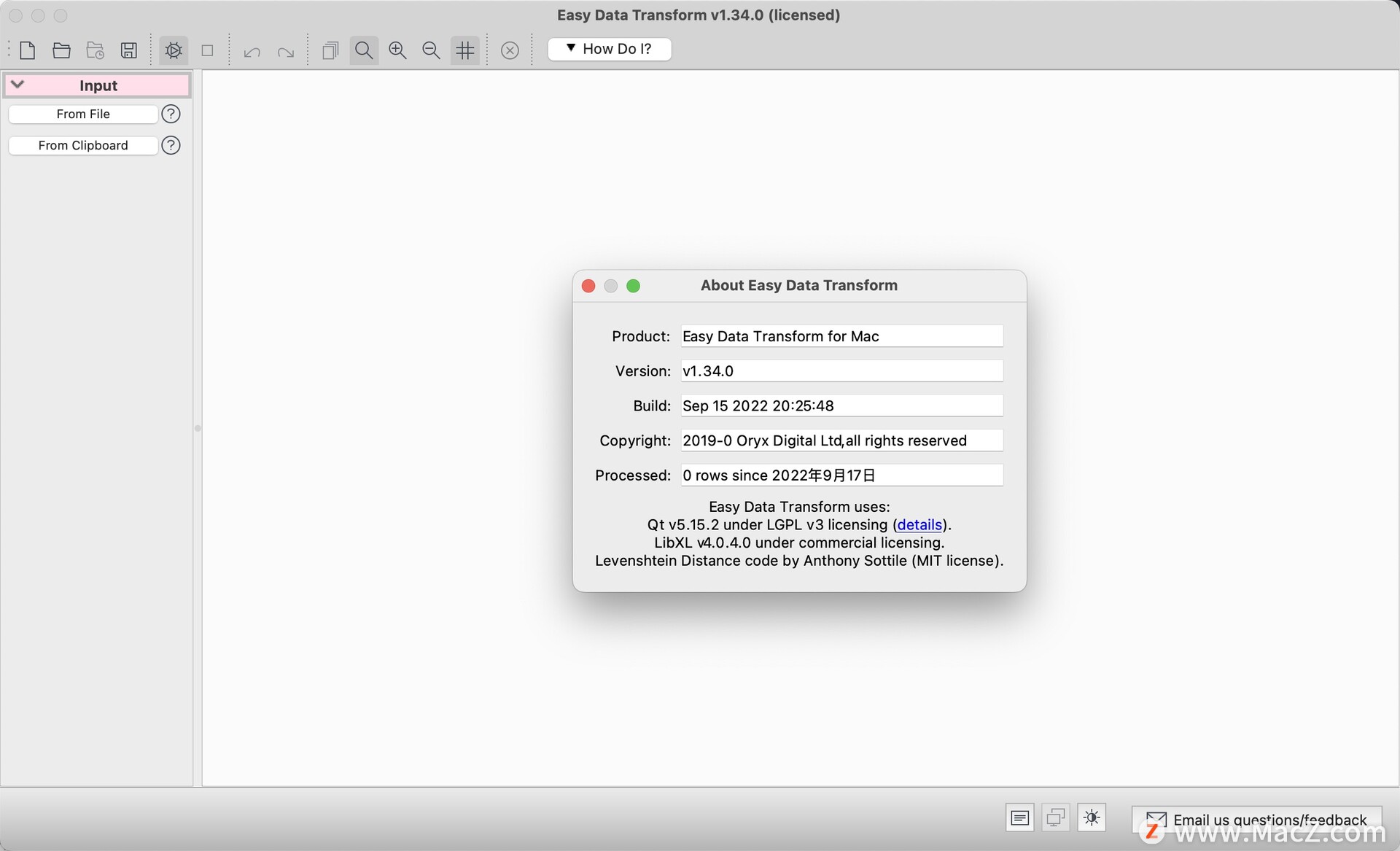Viewport: 1400px width, 851px height.
Task: Click the duplicate pages toolbar icon
Action: coord(330,50)
